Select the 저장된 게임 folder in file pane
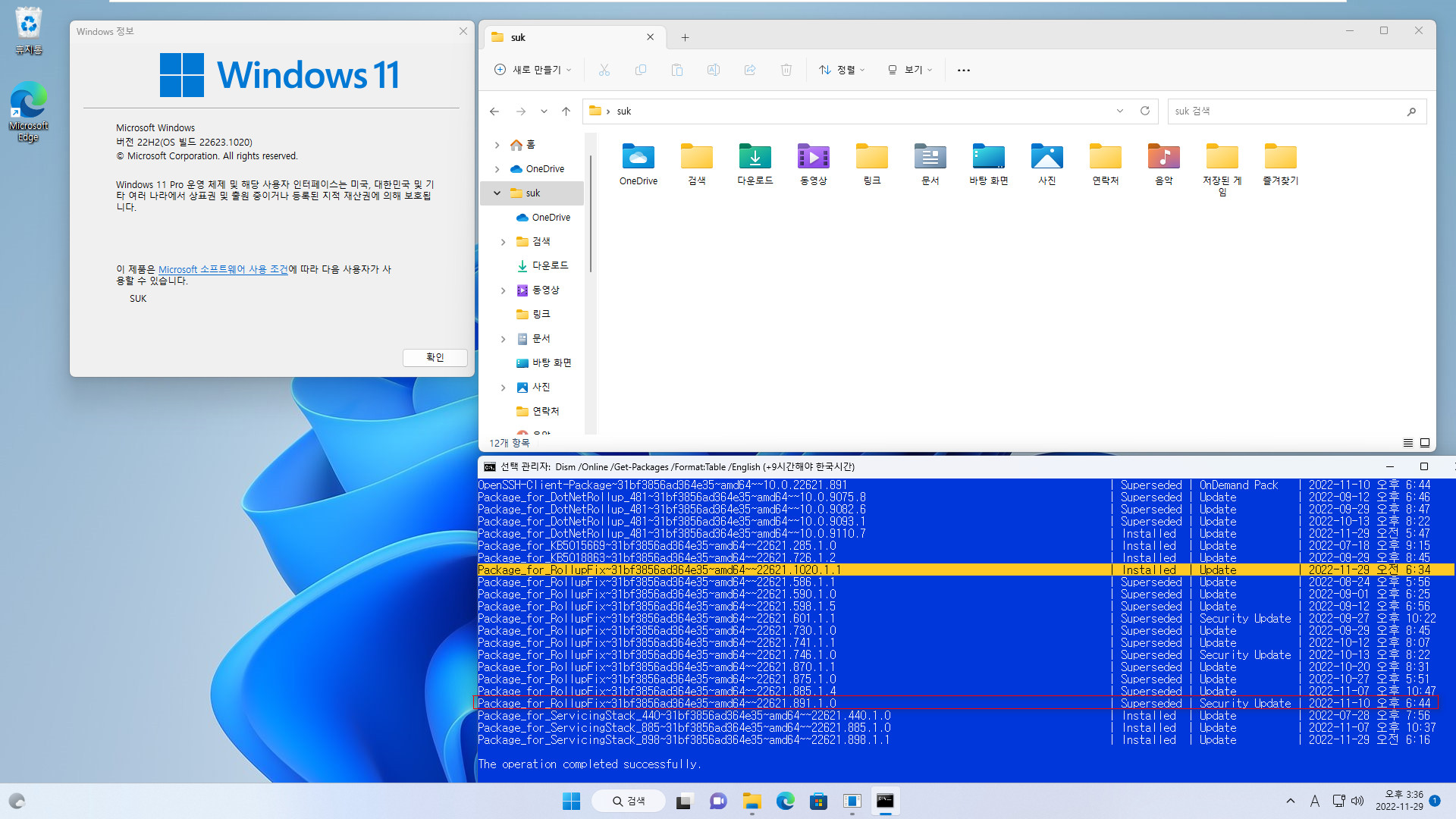1456x819 pixels. [1222, 170]
